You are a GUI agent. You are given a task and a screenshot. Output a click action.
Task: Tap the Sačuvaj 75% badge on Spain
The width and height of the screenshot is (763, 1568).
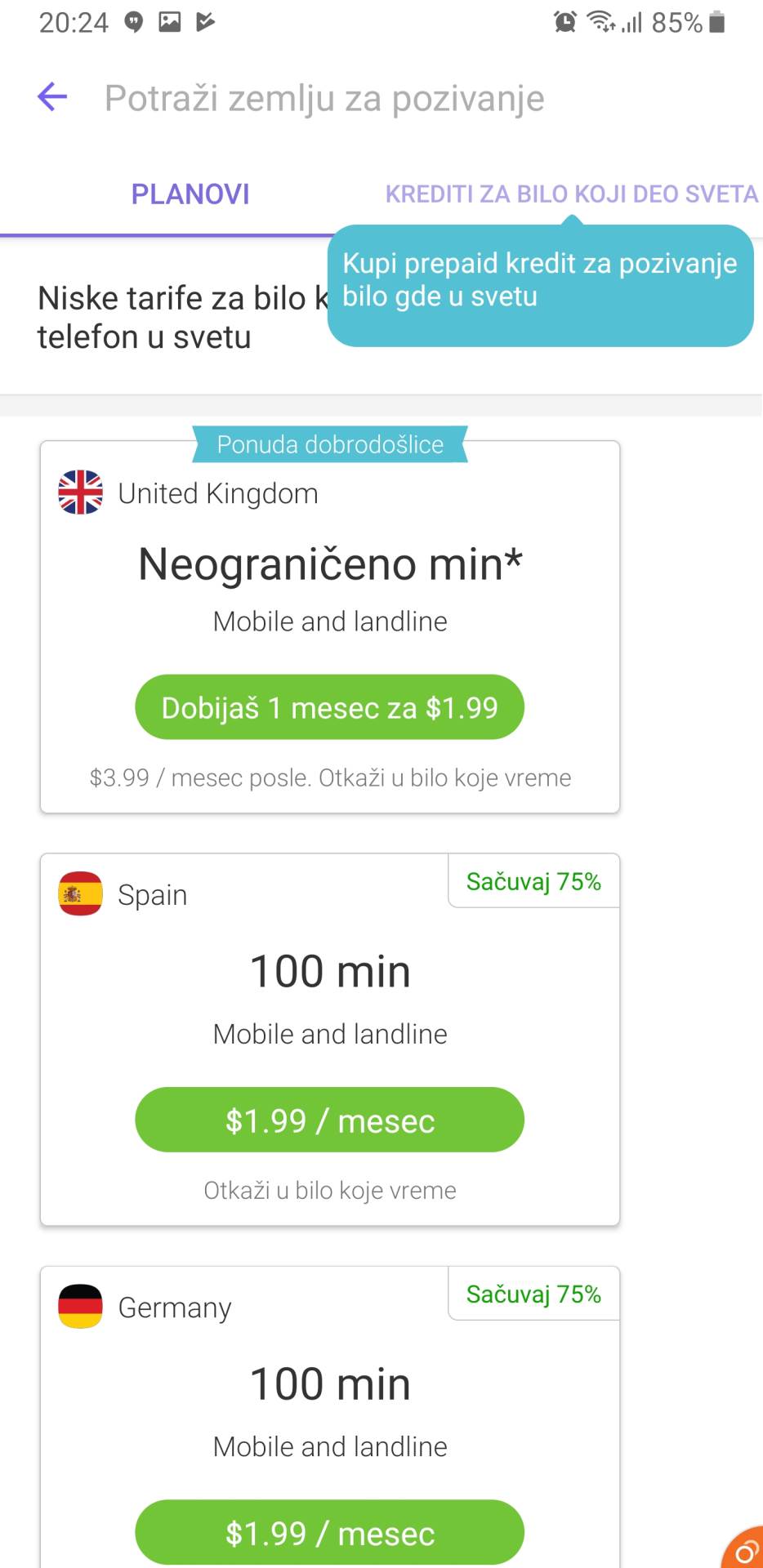tap(533, 882)
